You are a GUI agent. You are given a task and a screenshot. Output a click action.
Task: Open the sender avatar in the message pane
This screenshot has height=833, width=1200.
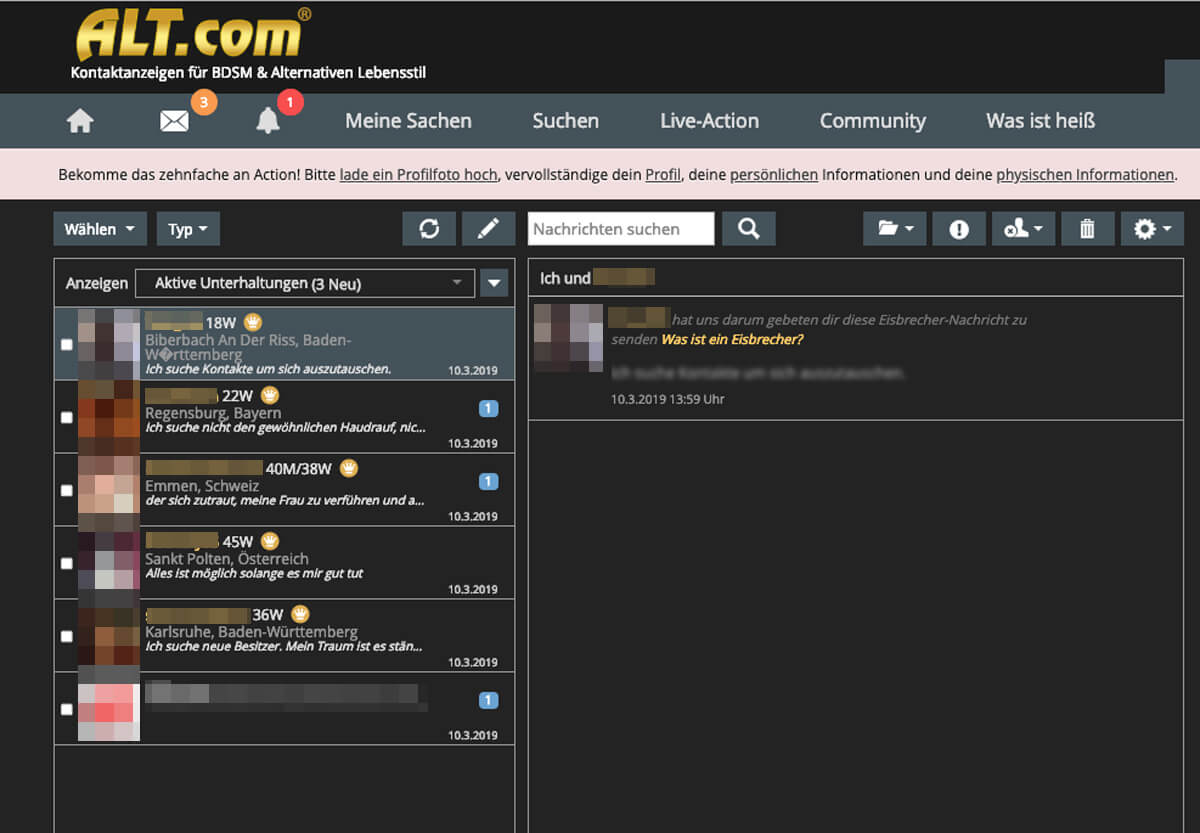568,338
